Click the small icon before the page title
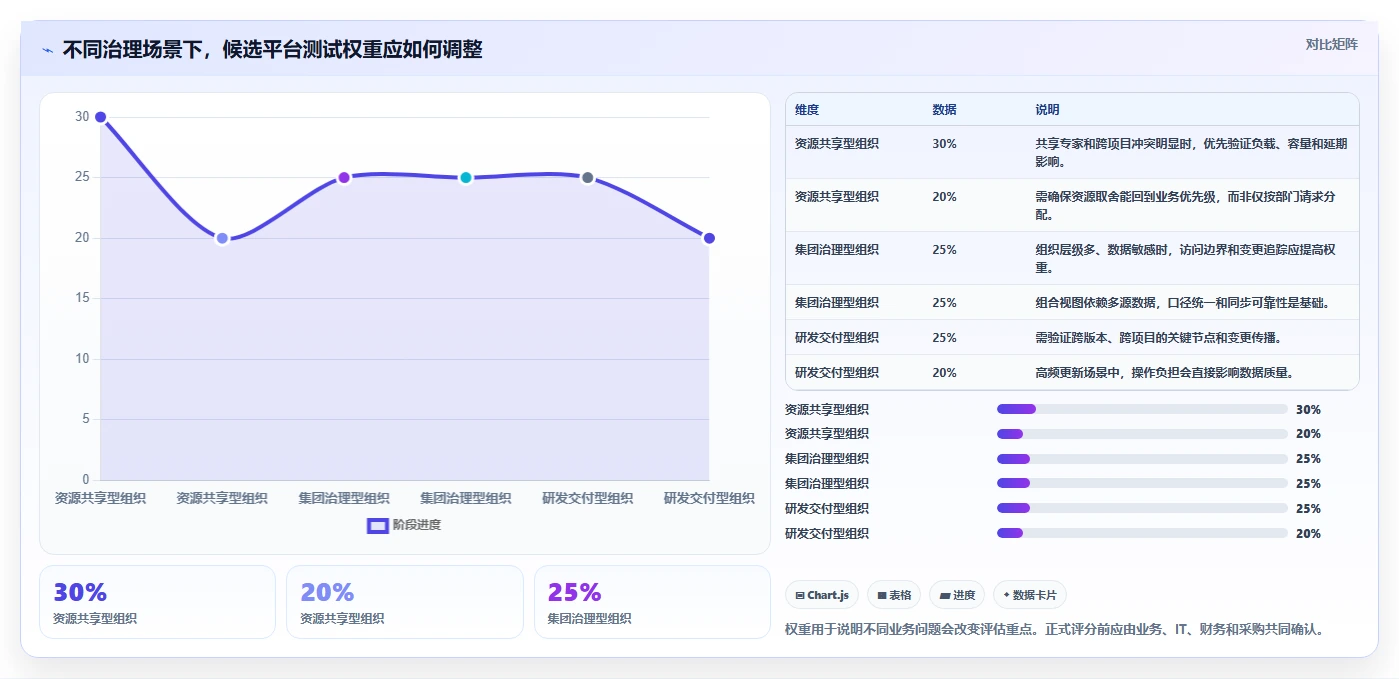 click(x=47, y=50)
